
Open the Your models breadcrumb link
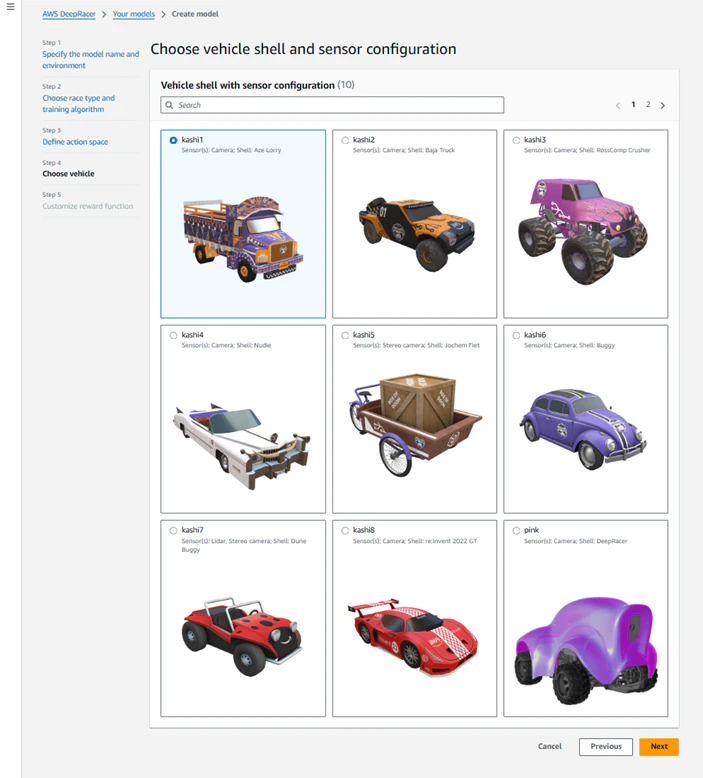[x=133, y=14]
